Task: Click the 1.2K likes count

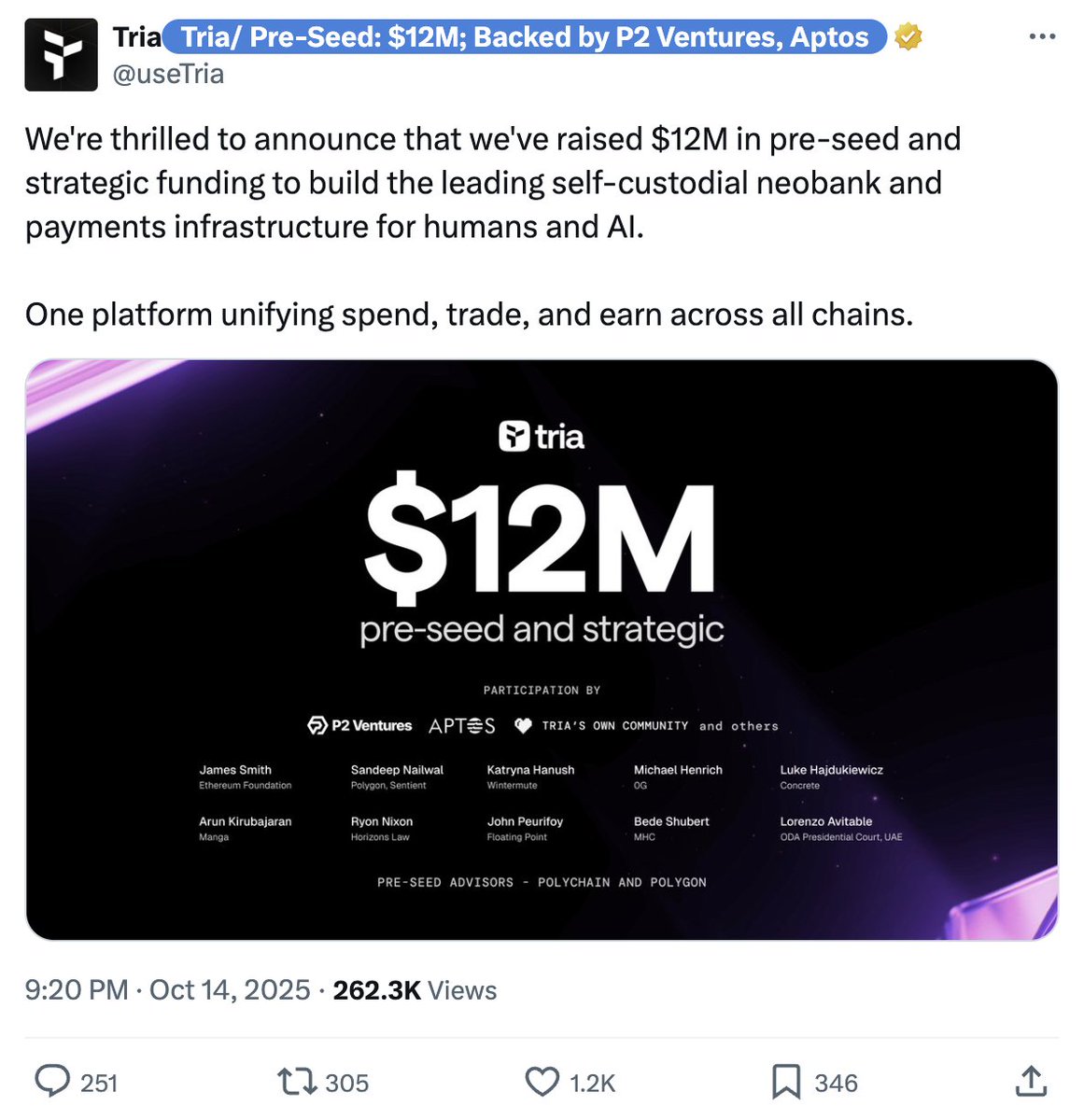Action: point(592,1083)
